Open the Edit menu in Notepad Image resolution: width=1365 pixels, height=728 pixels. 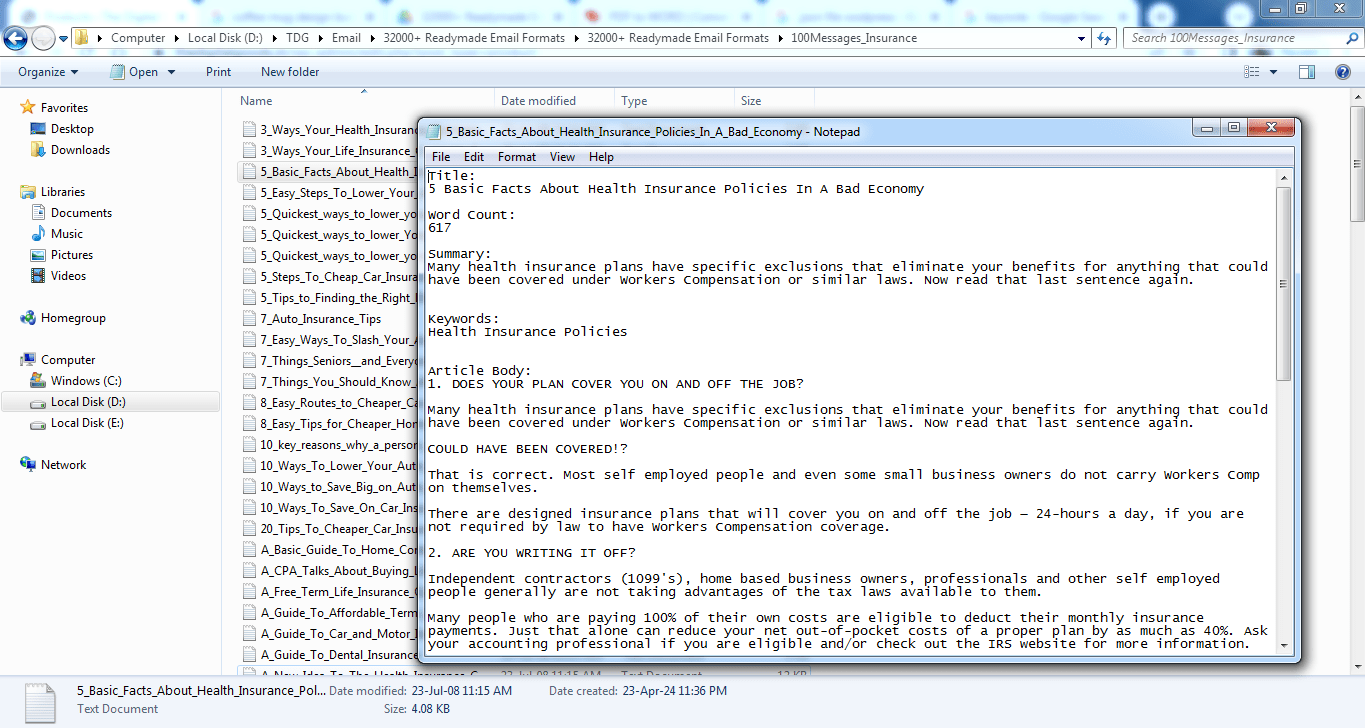474,157
